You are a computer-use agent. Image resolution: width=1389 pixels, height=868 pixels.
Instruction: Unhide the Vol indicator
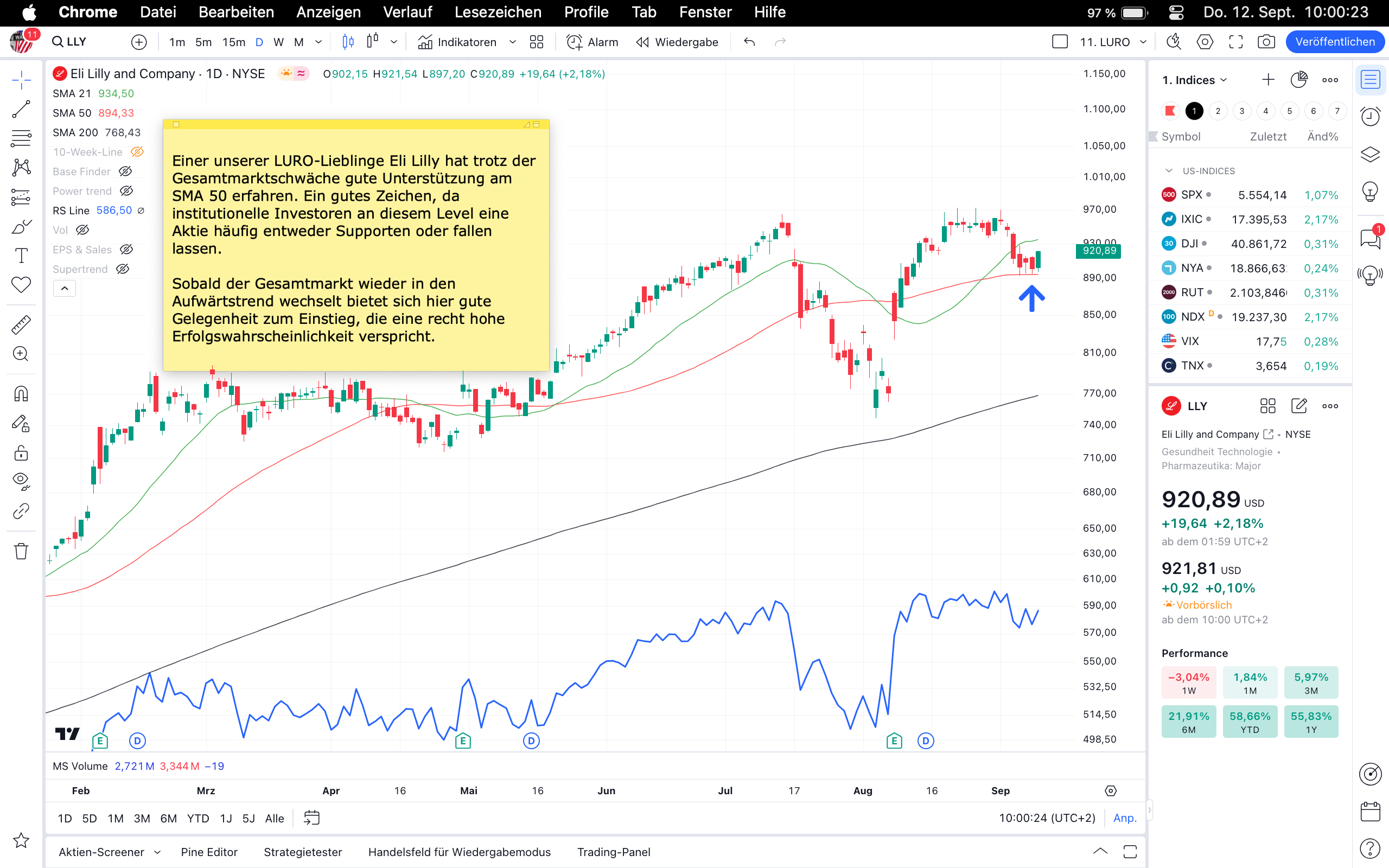[82, 229]
